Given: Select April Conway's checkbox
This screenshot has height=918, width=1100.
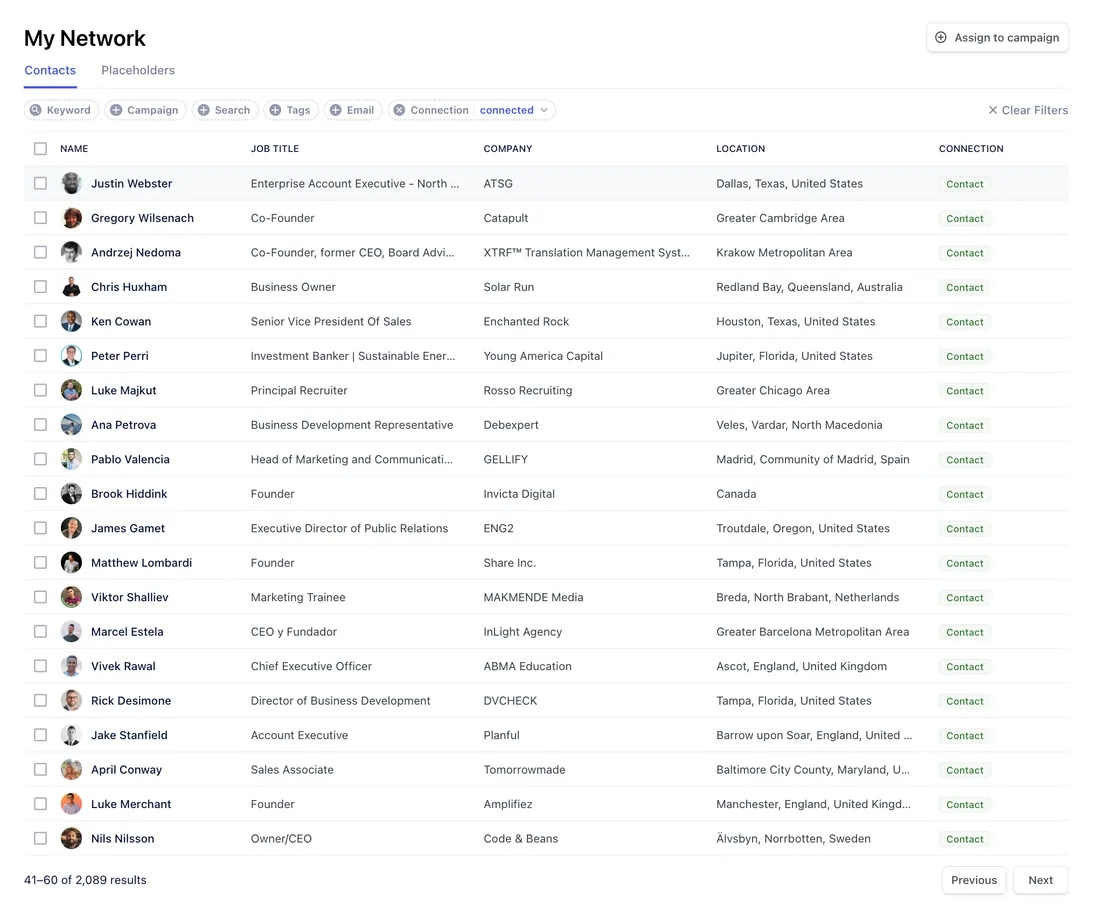Looking at the screenshot, I should 41,769.
